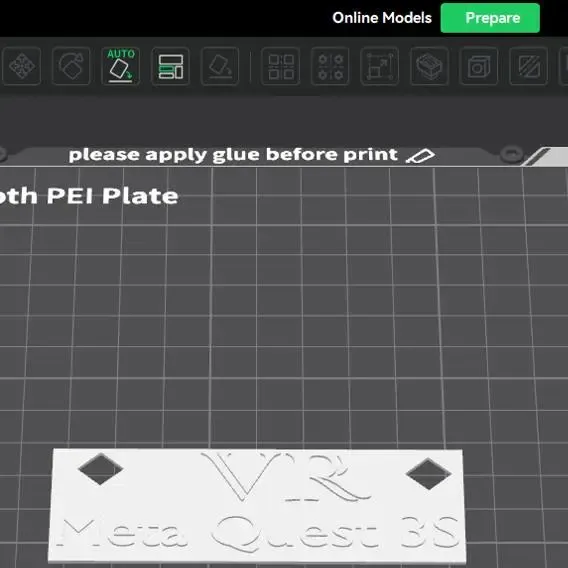Switch to the Prepare tab
The height and width of the screenshot is (568, 568).
point(490,18)
